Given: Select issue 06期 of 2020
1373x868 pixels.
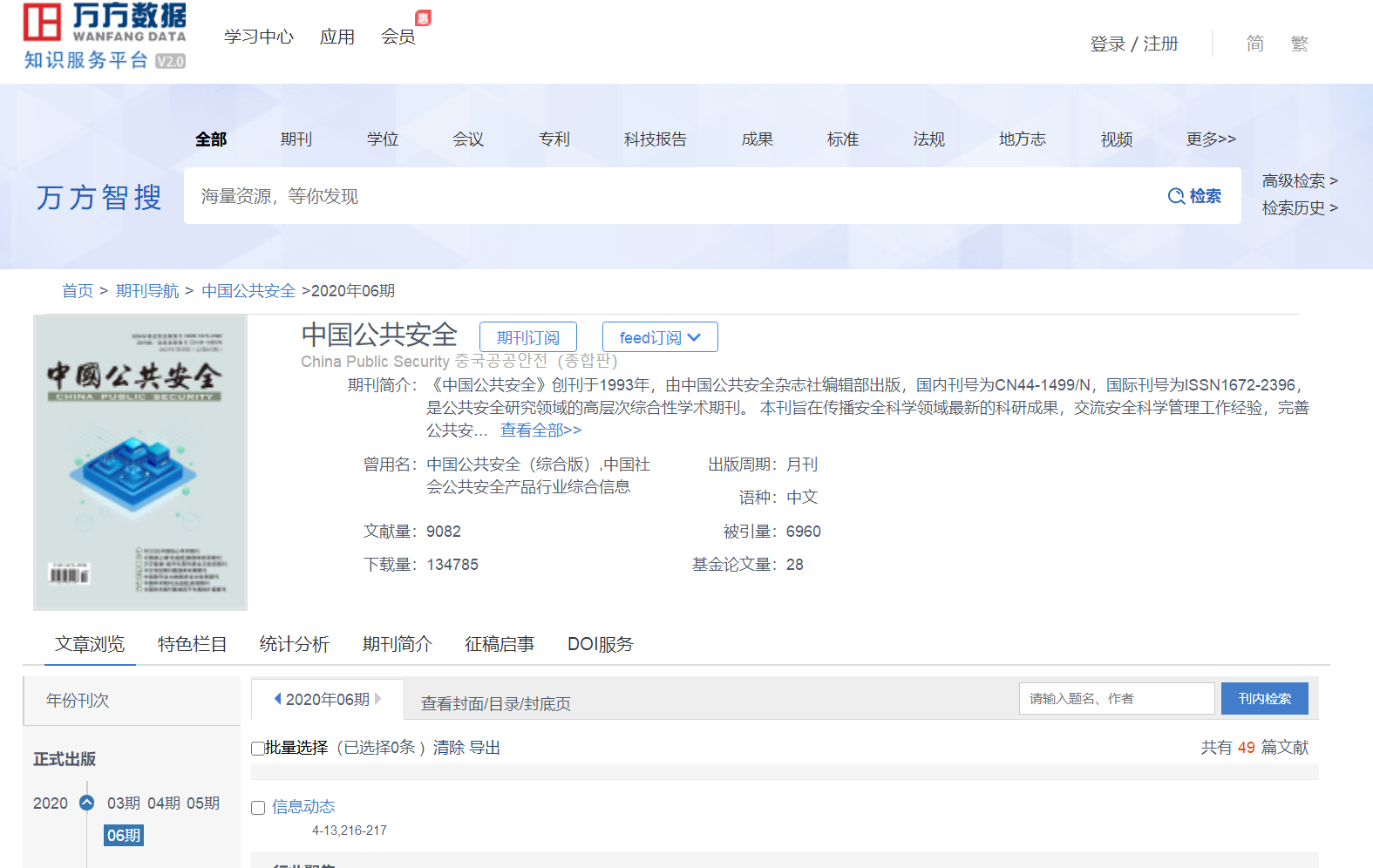Looking at the screenshot, I should tap(124, 835).
